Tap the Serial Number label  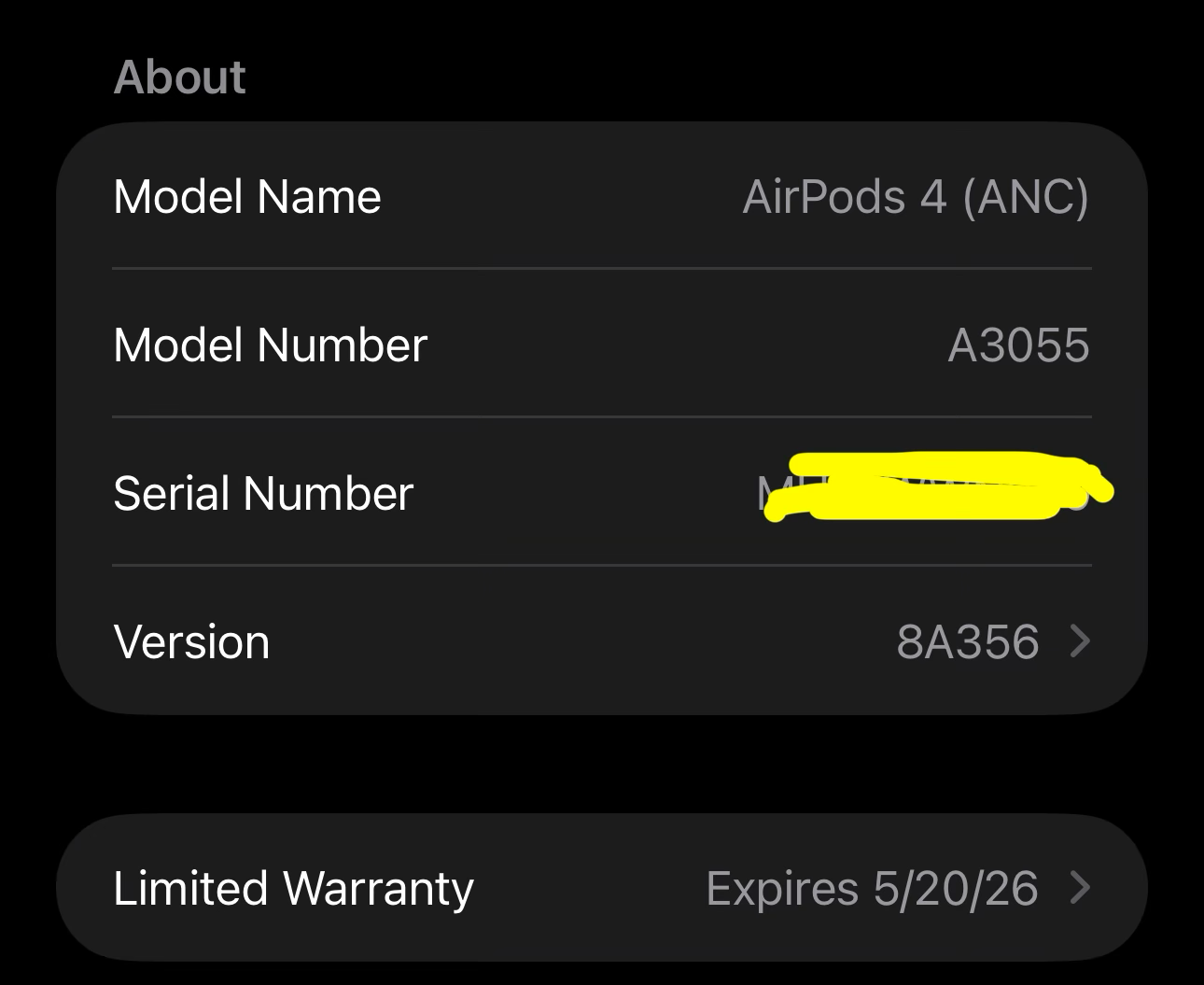coord(262,493)
